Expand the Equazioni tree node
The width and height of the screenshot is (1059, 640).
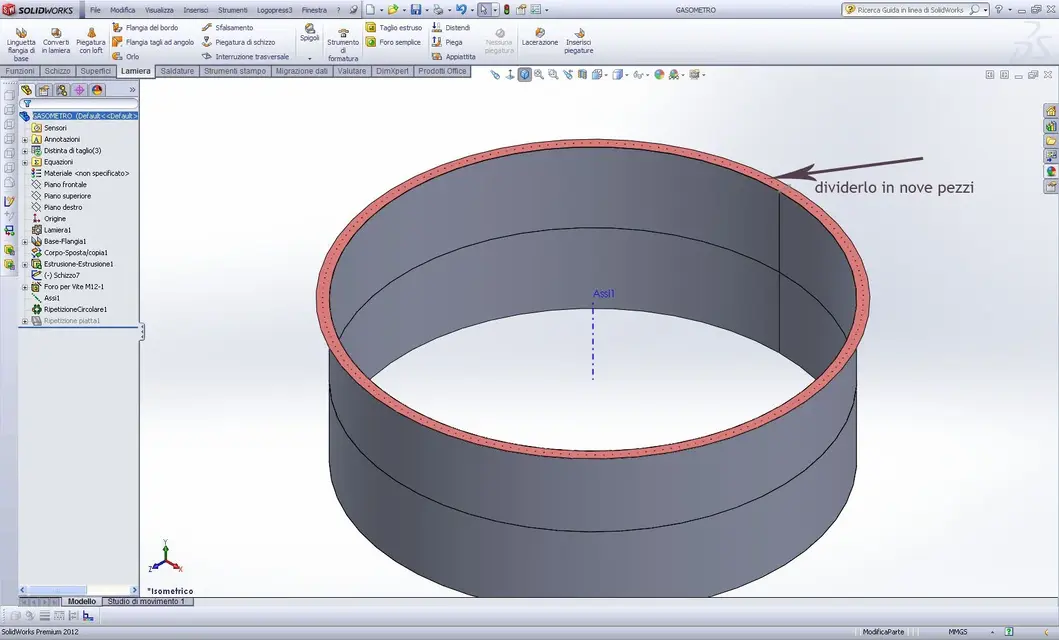pyautogui.click(x=25, y=163)
